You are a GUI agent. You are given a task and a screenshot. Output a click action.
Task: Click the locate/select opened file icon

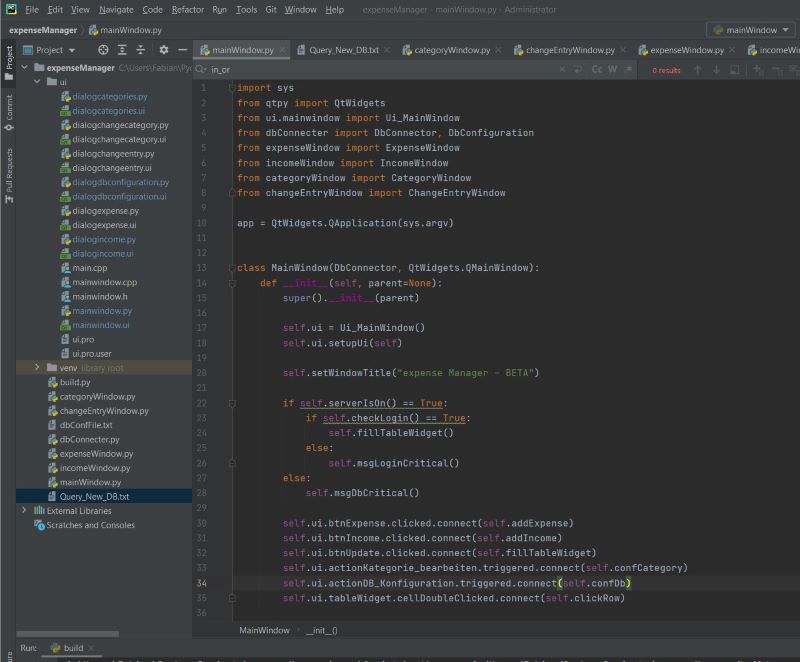103,49
